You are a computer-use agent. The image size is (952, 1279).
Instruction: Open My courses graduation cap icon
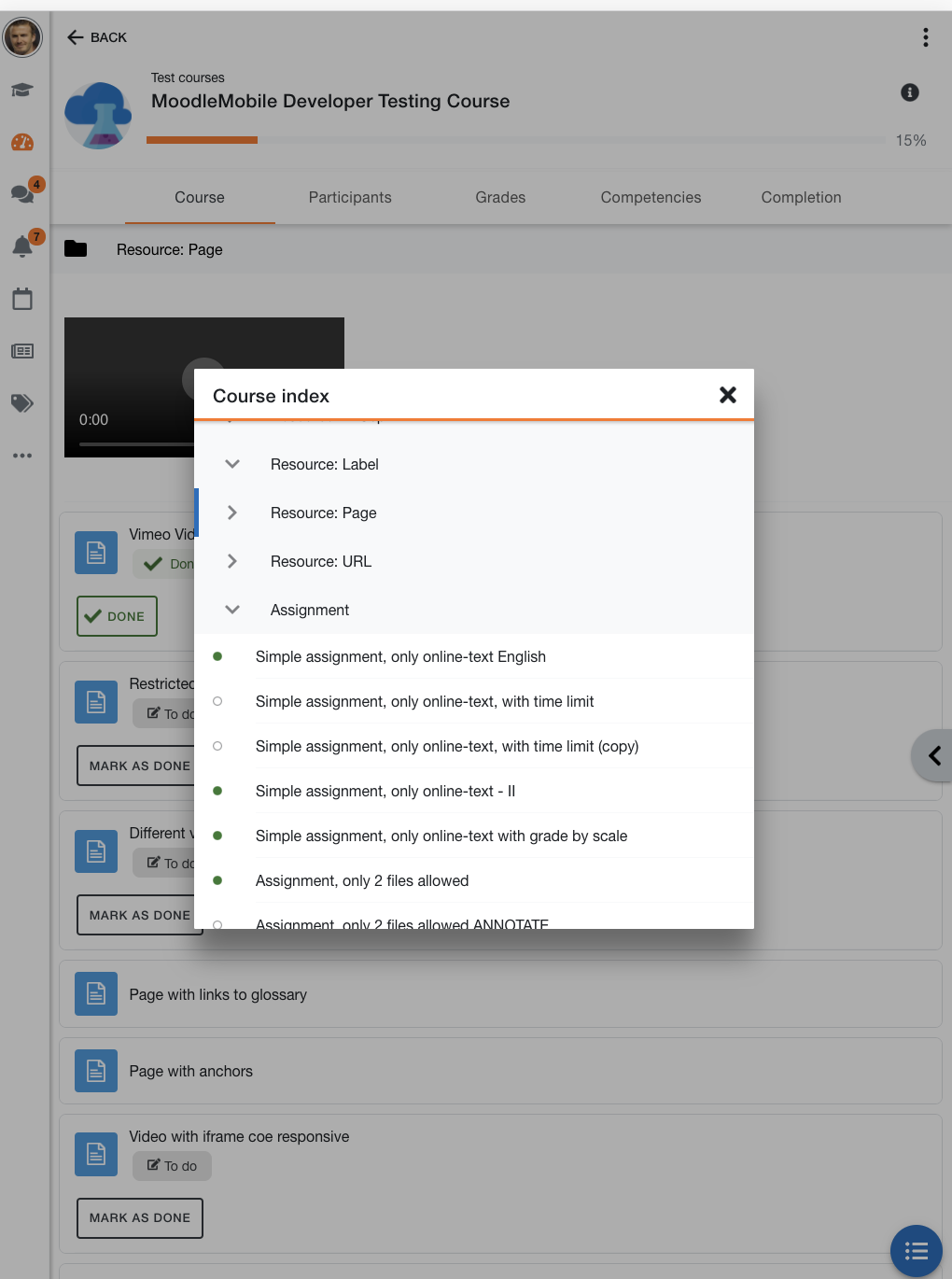click(x=22, y=90)
